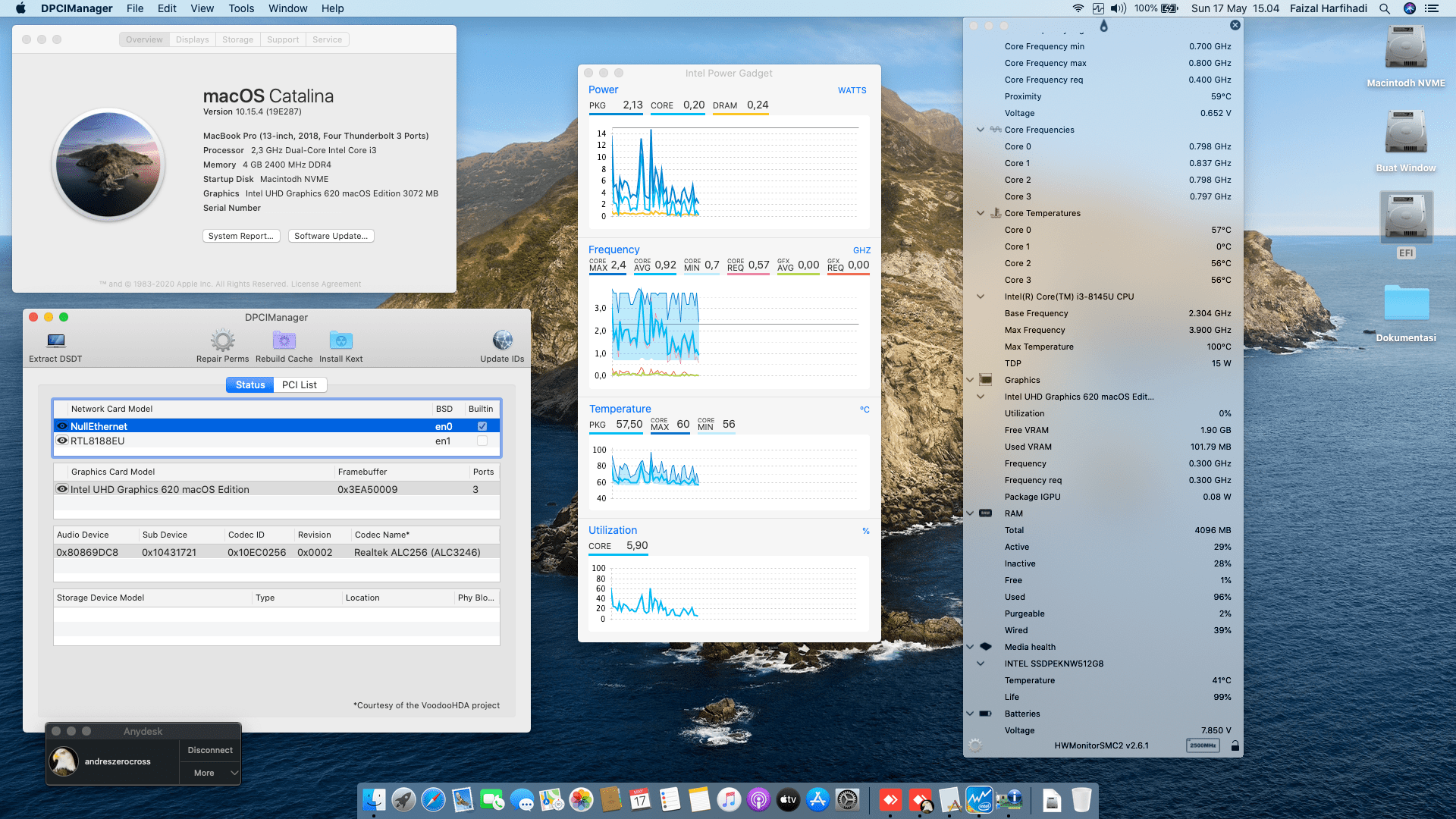Open the Dokumentasi folder on desktop
The image size is (1456, 819).
click(1406, 303)
